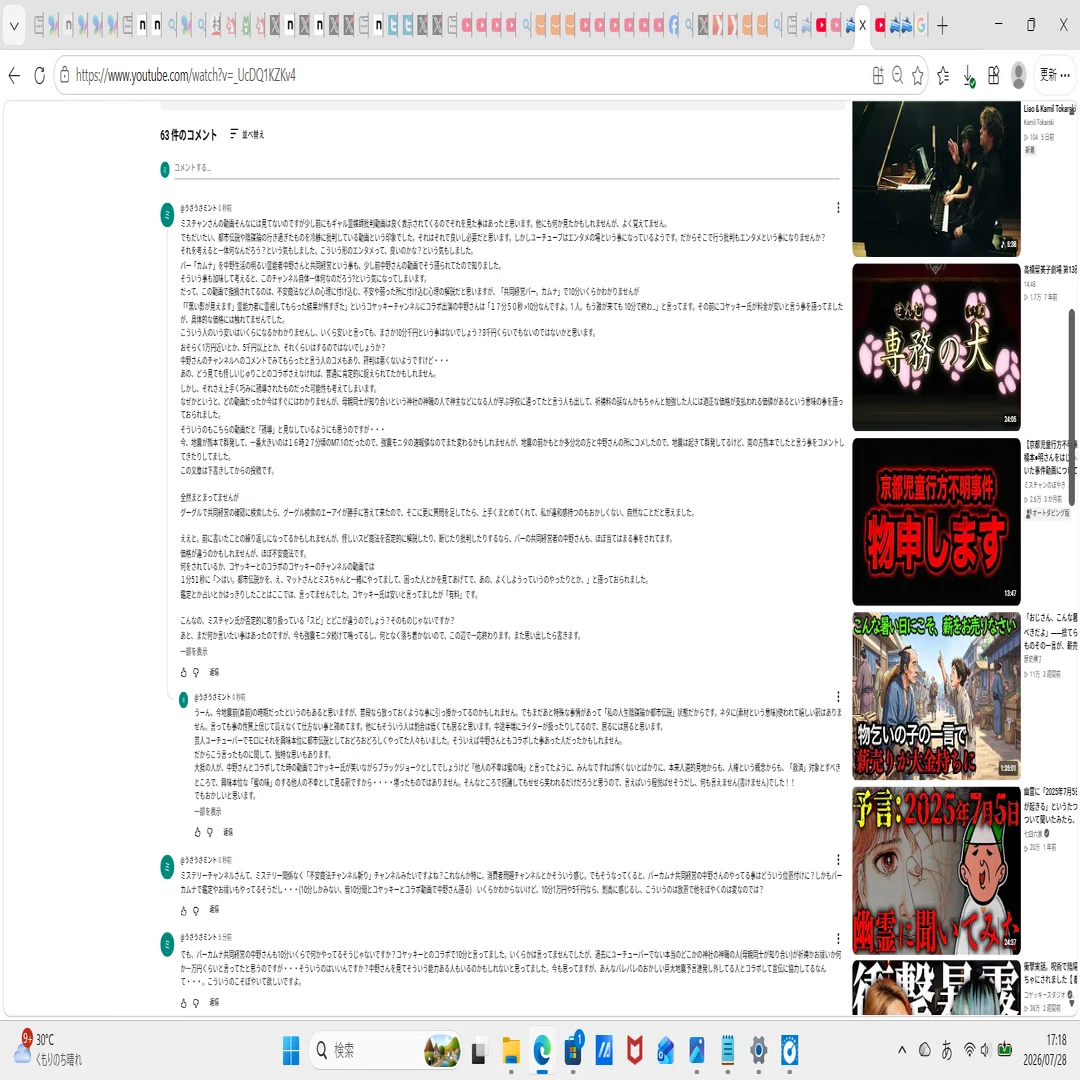
Task: Add this page to favorites star
Action: tap(917, 75)
